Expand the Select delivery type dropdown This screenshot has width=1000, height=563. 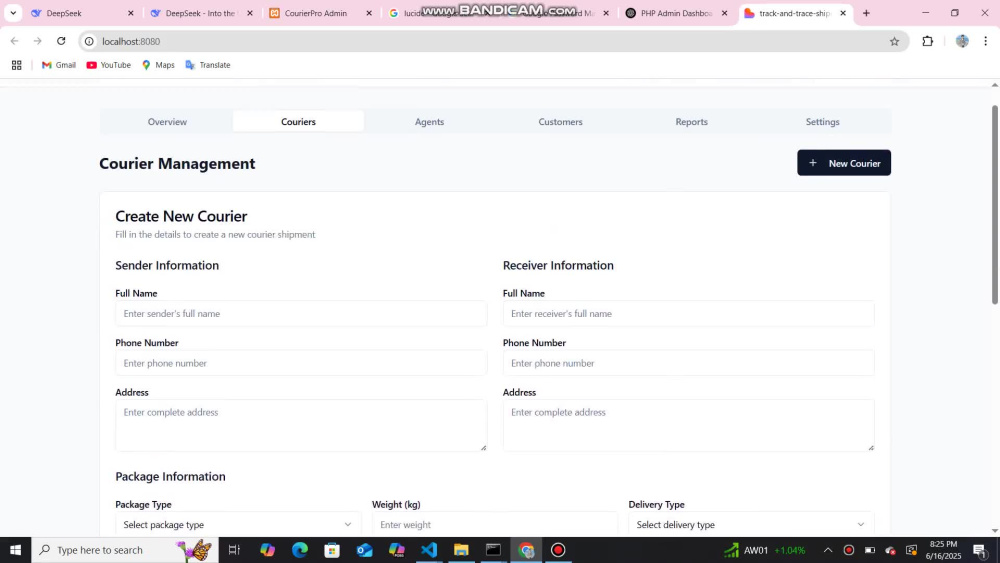coord(751,524)
